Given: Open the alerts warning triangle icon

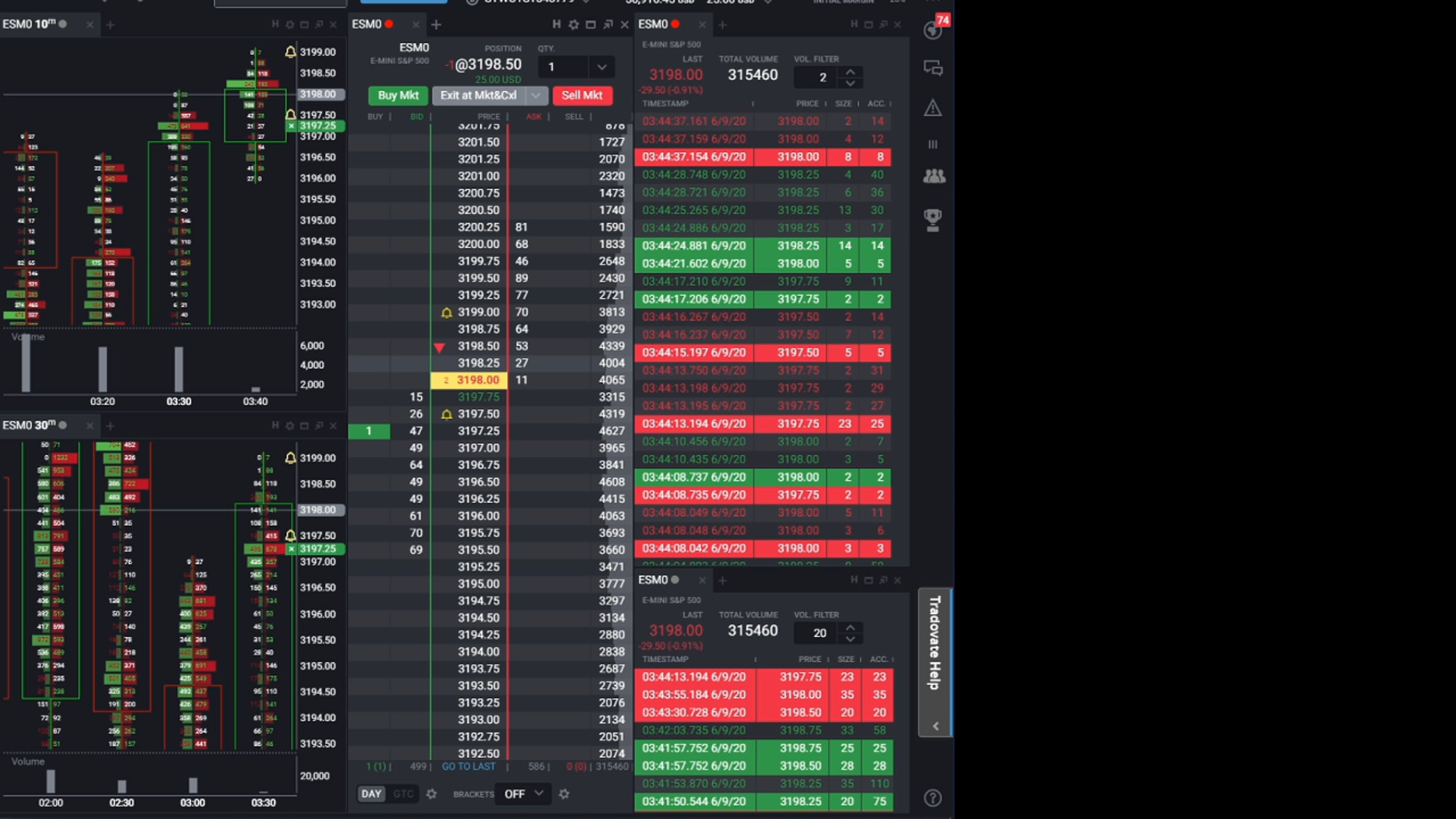Looking at the screenshot, I should tap(933, 108).
